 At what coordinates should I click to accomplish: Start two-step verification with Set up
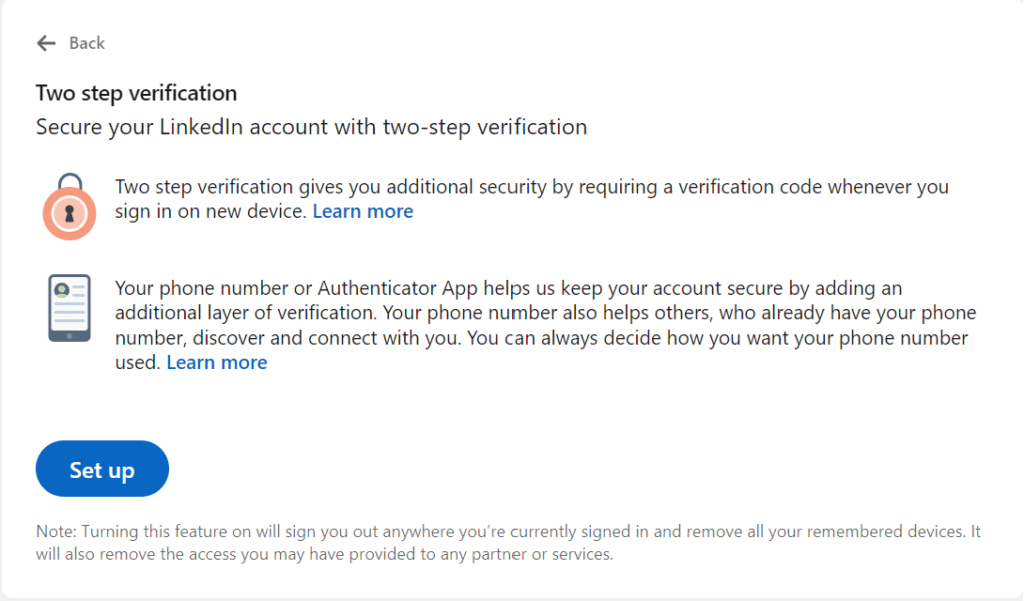coord(103,468)
